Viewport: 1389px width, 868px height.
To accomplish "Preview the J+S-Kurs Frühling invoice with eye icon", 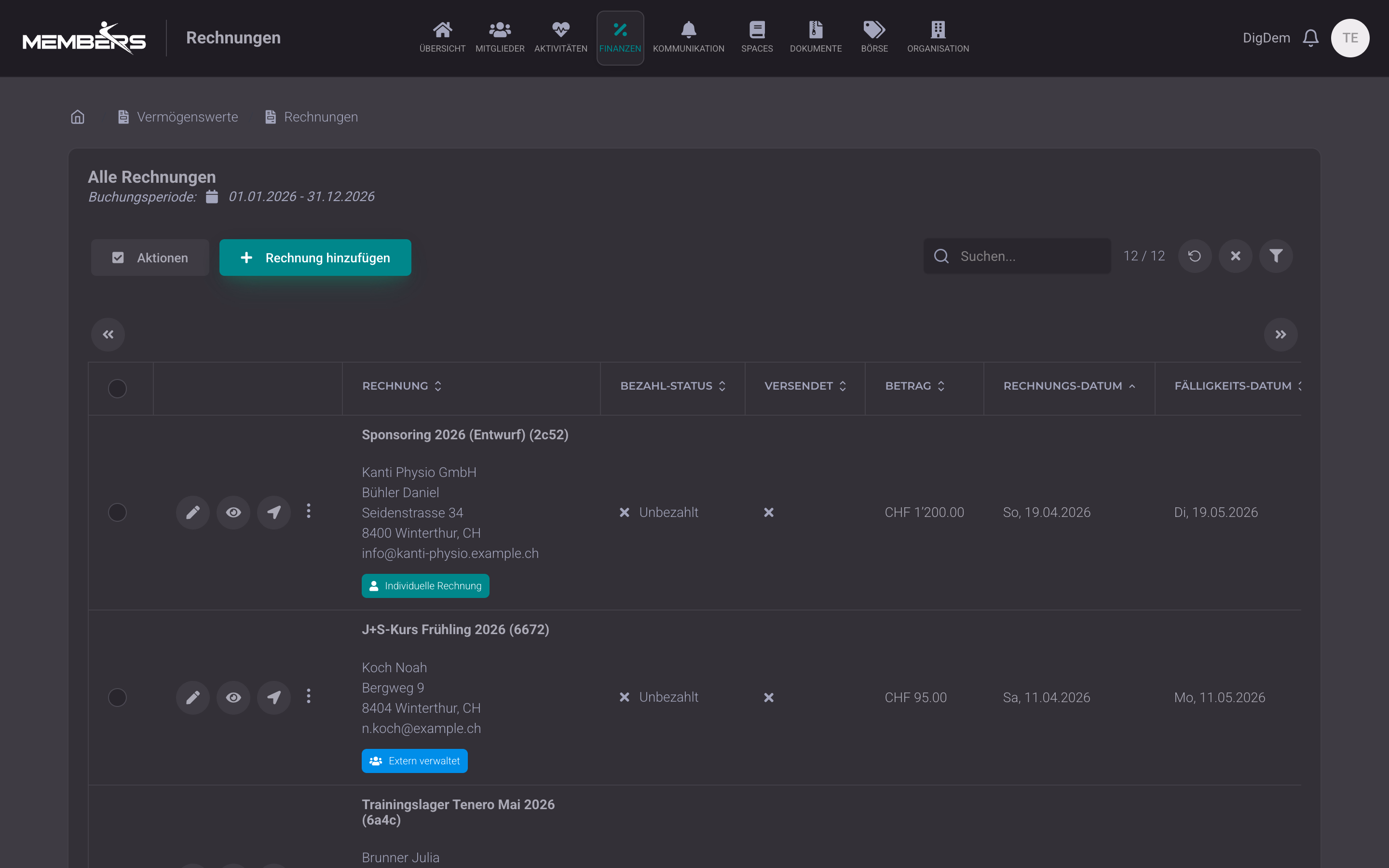I will (x=233, y=697).
